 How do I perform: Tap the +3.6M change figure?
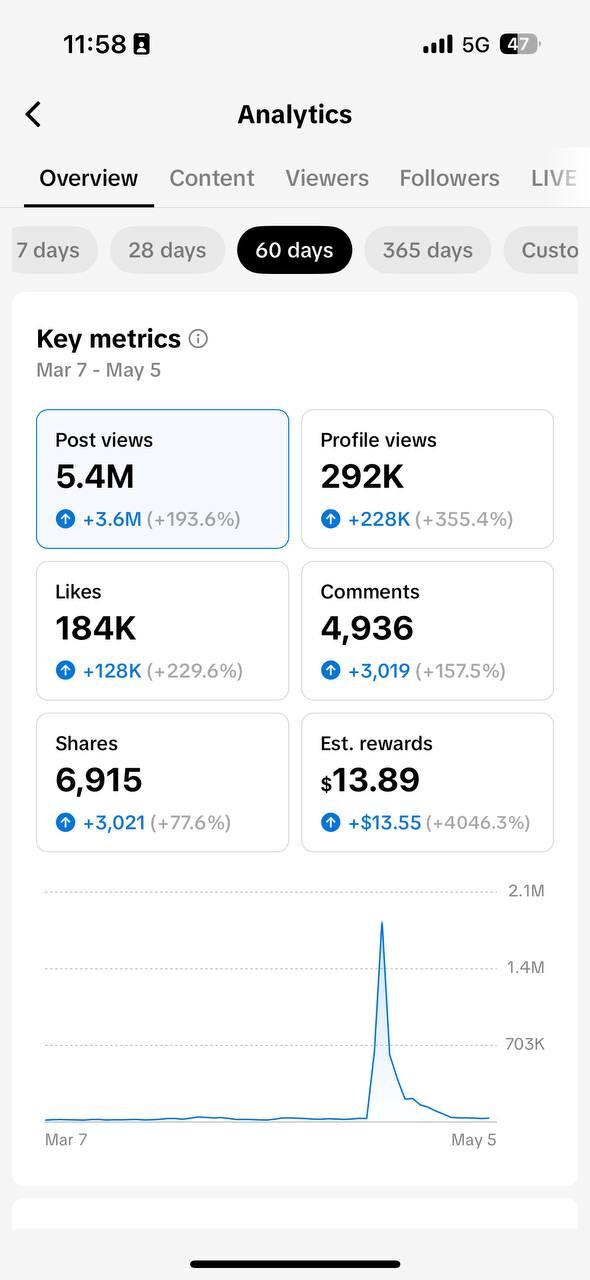pos(112,519)
